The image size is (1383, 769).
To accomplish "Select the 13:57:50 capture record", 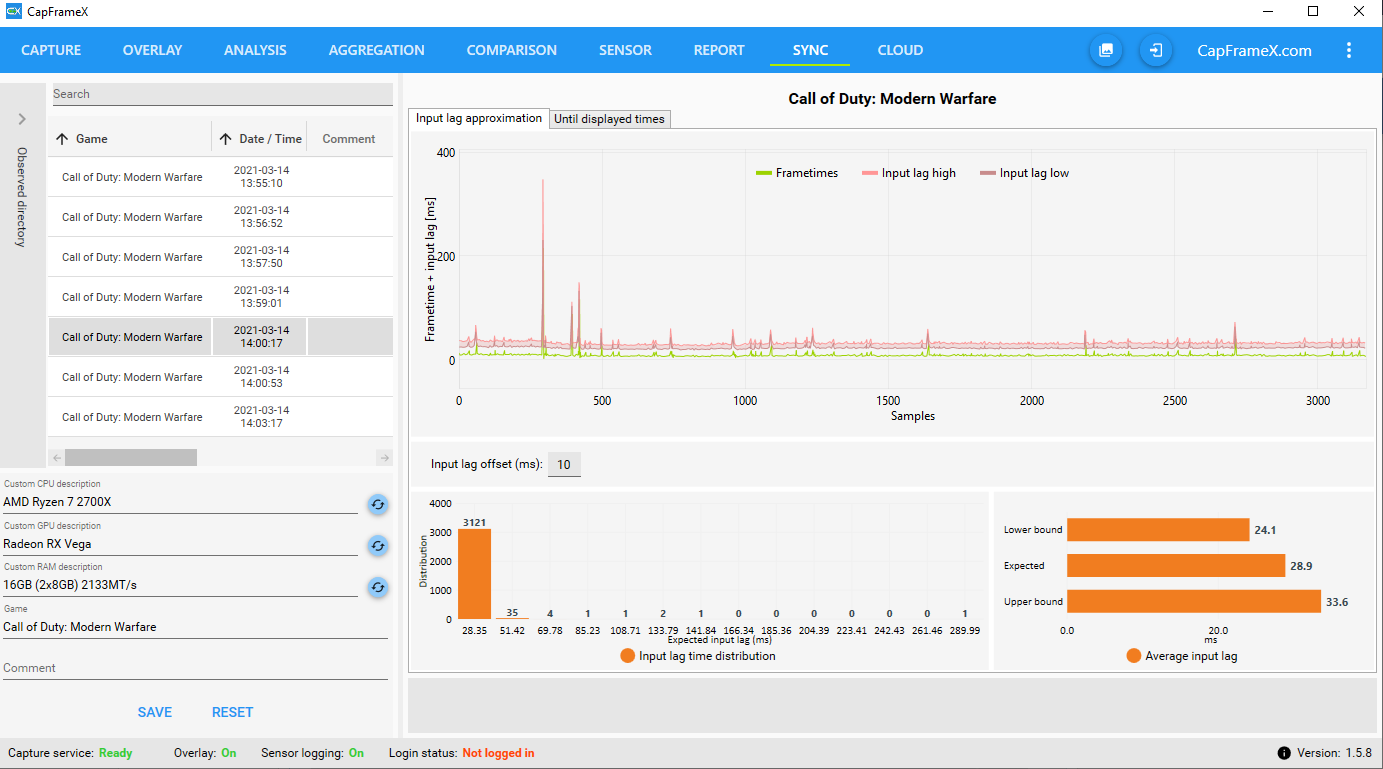I will (x=220, y=257).
